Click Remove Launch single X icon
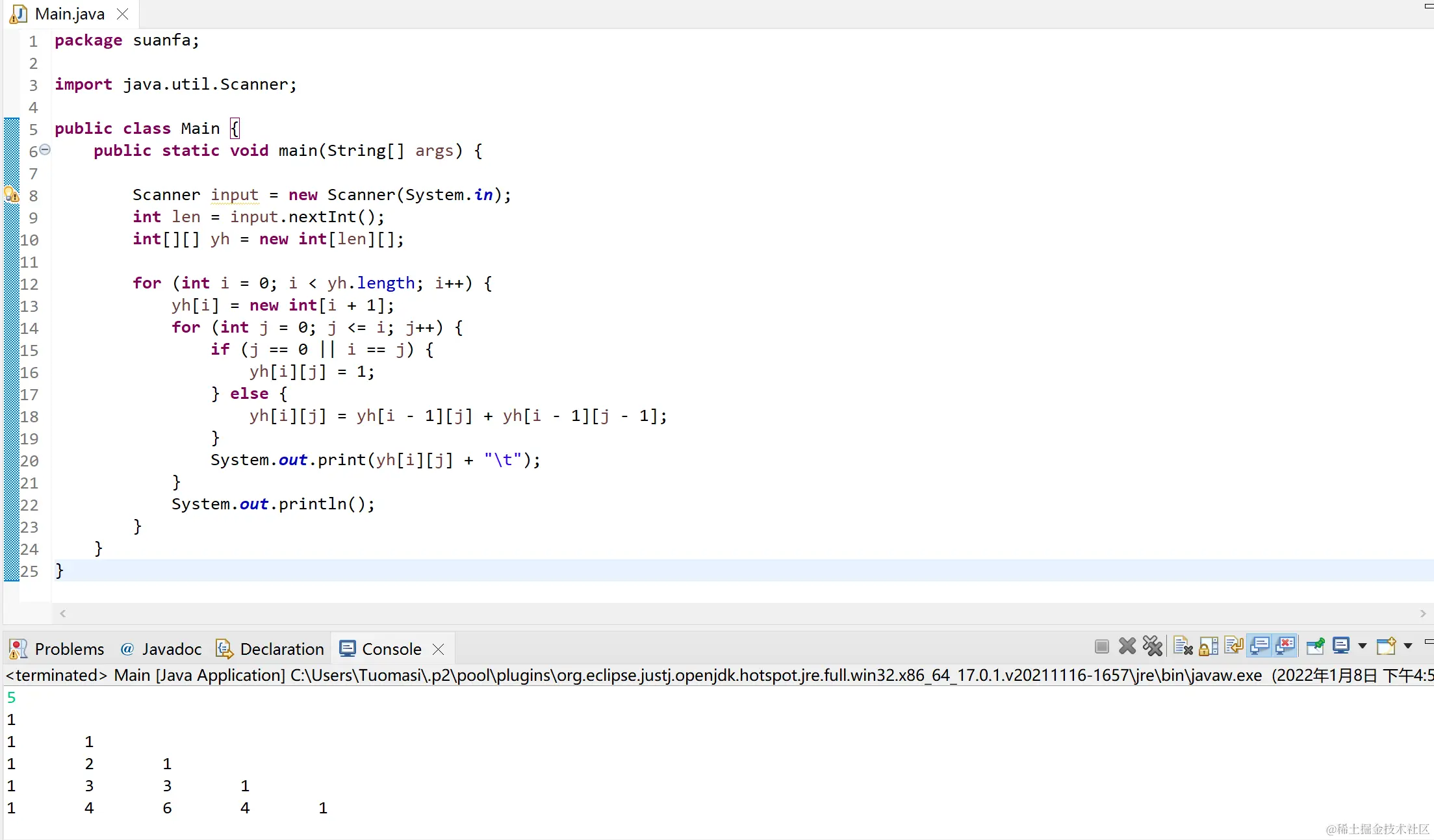This screenshot has height=840, width=1434. coord(1127,646)
